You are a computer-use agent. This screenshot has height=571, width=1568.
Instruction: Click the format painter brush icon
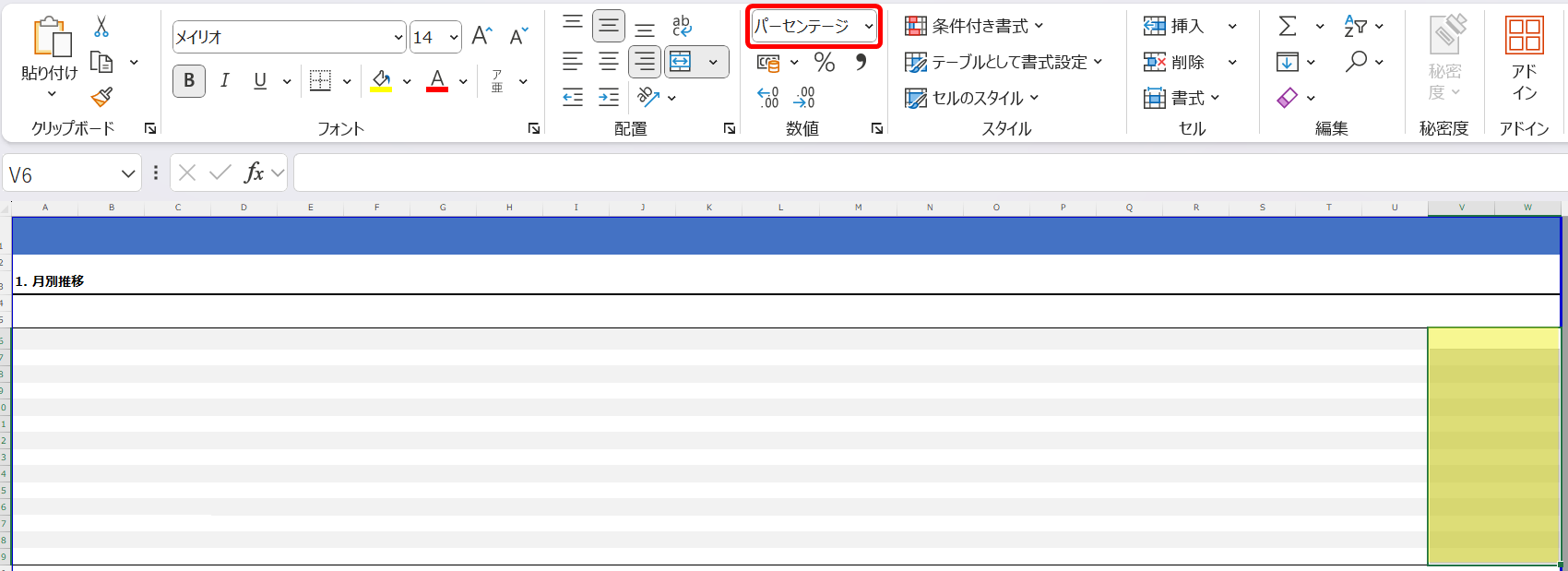pyautogui.click(x=101, y=97)
